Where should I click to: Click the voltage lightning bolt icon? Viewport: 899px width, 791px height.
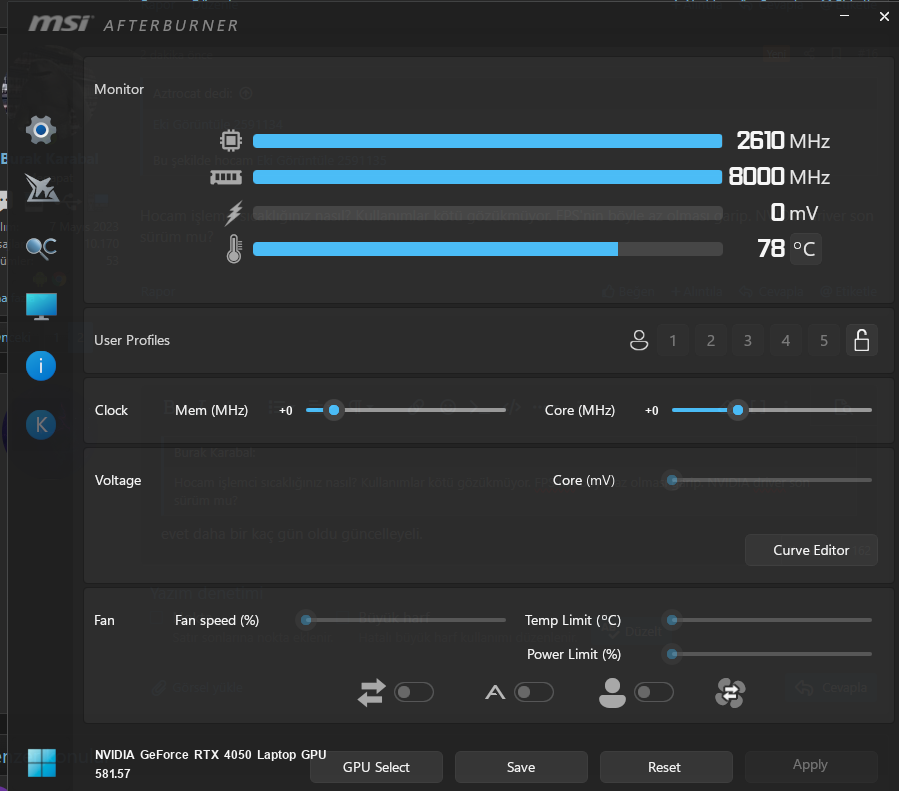(233, 213)
